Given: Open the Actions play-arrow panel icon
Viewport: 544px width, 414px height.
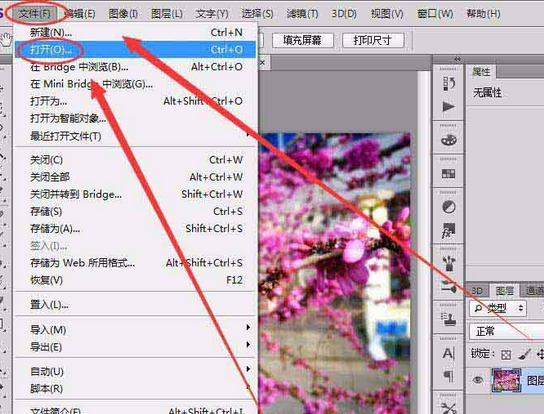Looking at the screenshot, I should click(449, 107).
